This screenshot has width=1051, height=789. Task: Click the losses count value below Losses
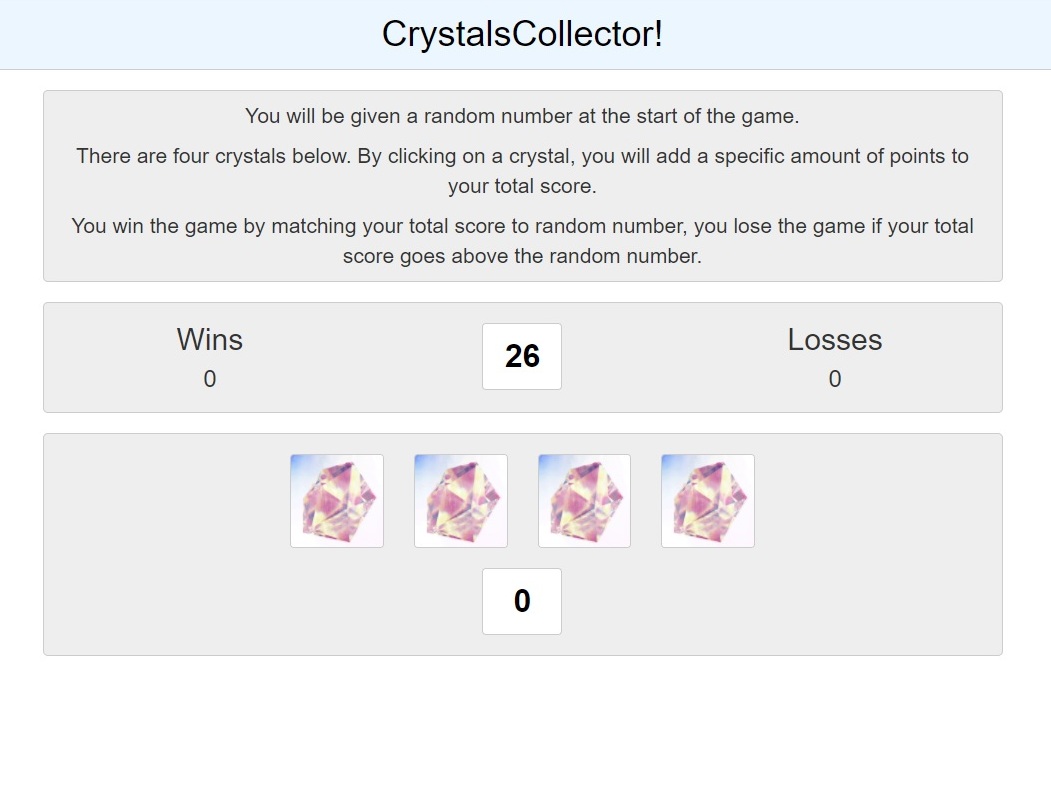click(x=834, y=379)
